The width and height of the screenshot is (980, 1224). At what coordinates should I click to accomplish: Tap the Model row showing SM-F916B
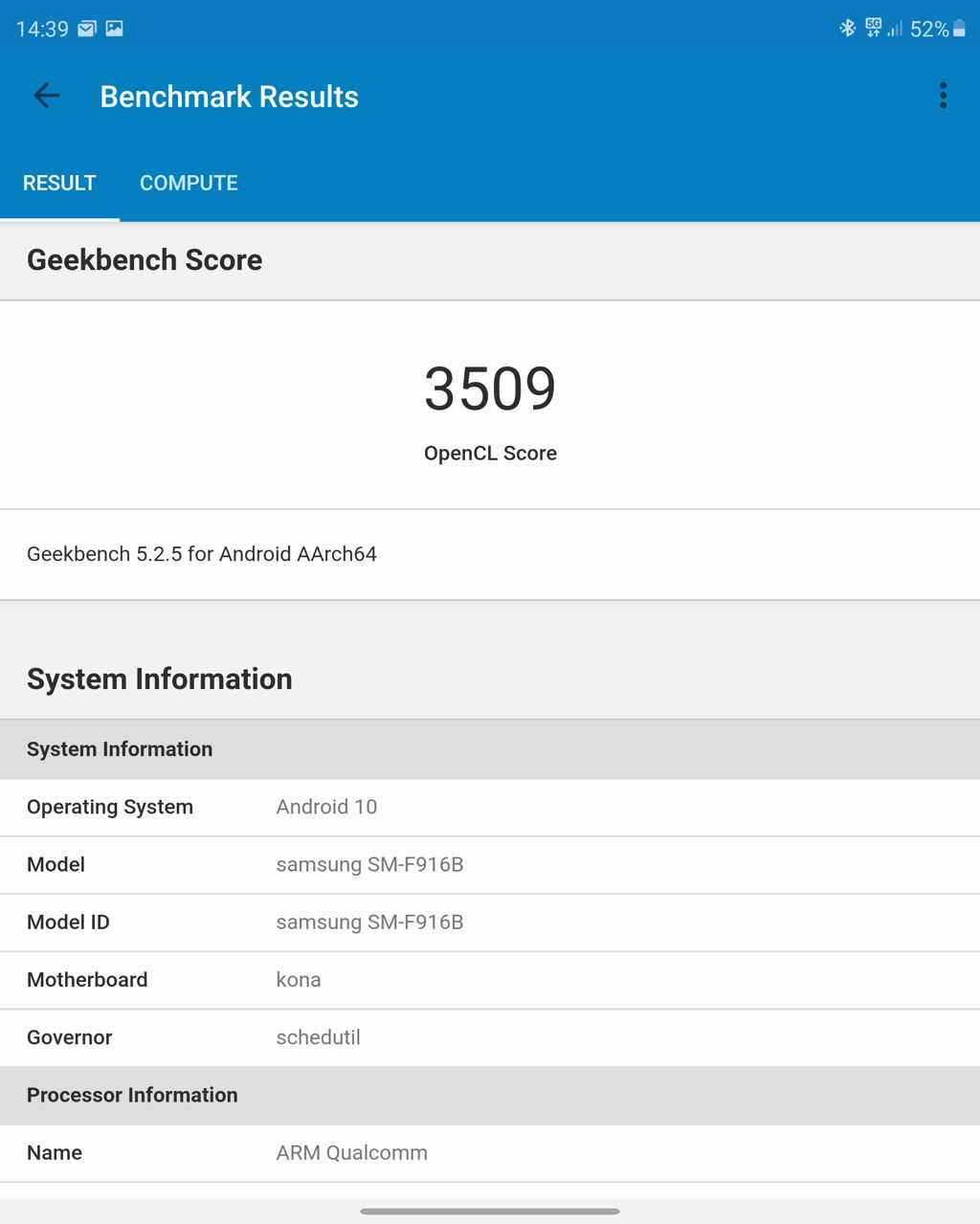[490, 864]
